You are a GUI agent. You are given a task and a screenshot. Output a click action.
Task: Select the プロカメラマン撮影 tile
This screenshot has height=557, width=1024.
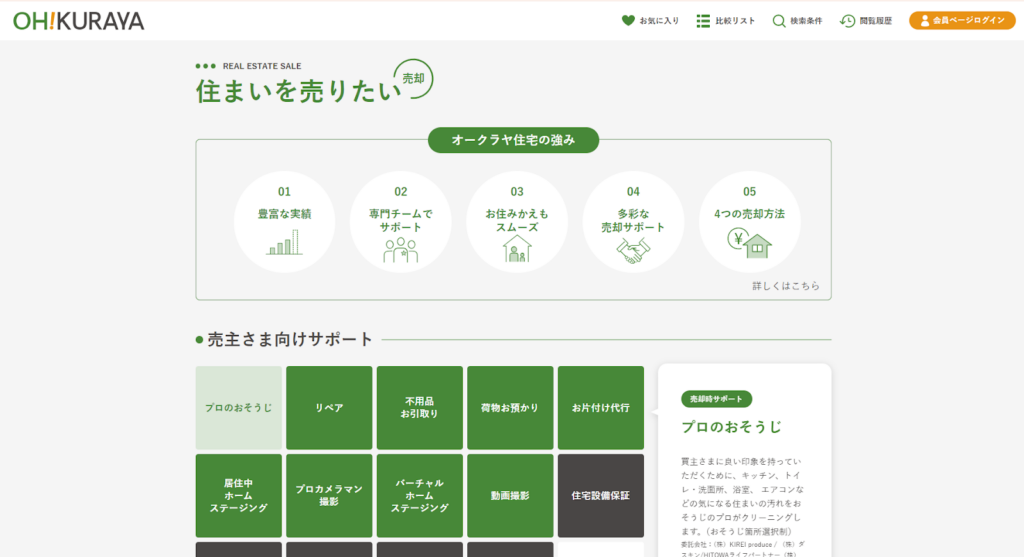coord(329,496)
